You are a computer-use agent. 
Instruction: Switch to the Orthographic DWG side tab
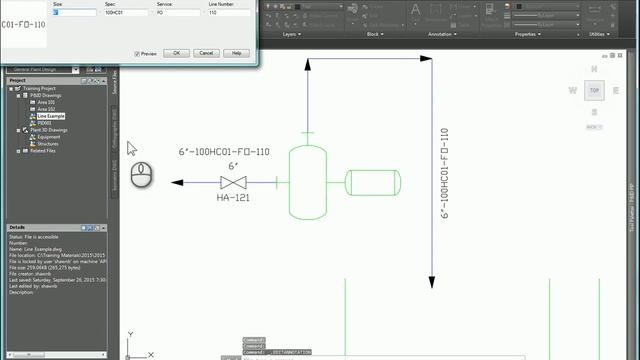114,128
